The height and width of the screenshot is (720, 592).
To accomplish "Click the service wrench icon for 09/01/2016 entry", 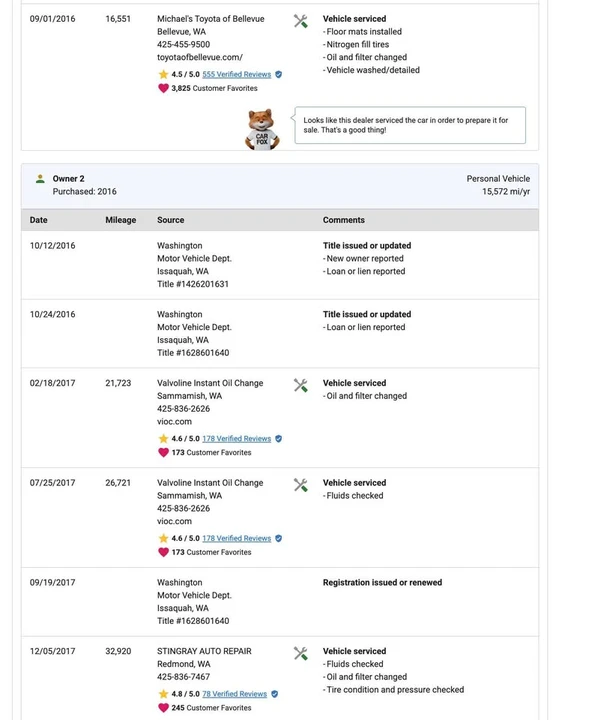I will click(x=300, y=21).
